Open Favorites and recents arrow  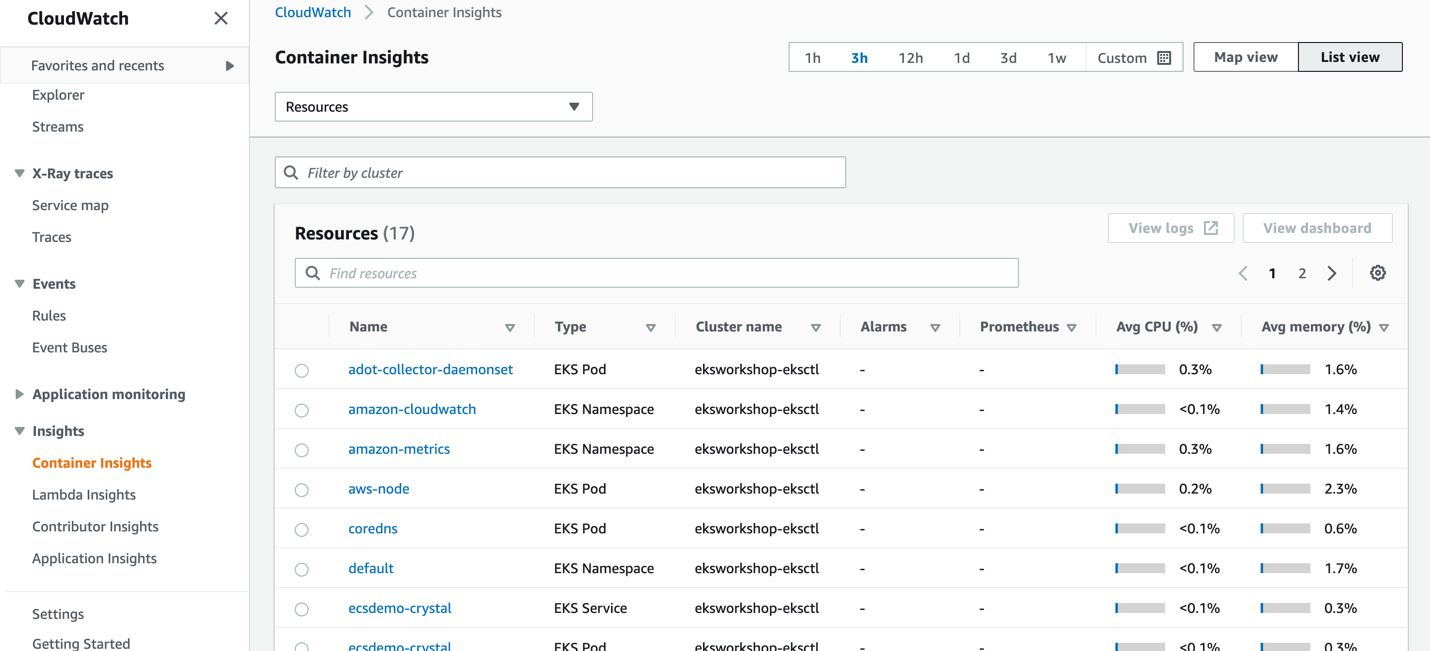point(229,65)
